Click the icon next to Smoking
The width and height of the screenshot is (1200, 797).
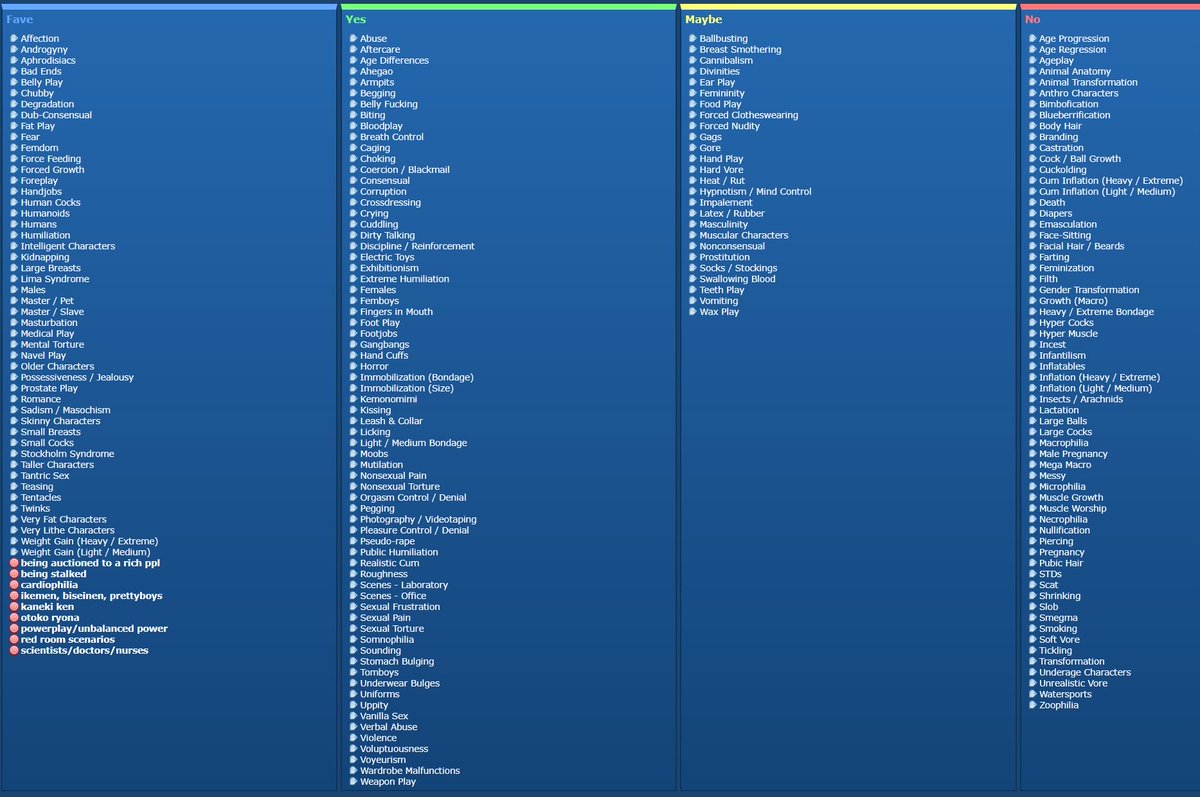pyautogui.click(x=1031, y=629)
